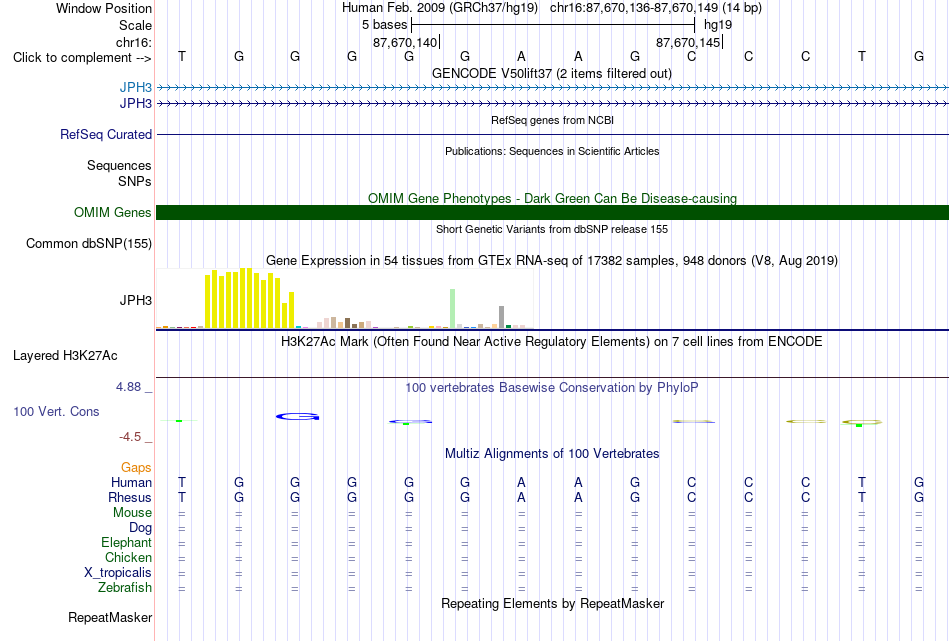The height and width of the screenshot is (641, 950).
Task: Click the '-4.5' PhyloP lower scale value
Action: (x=130, y=437)
